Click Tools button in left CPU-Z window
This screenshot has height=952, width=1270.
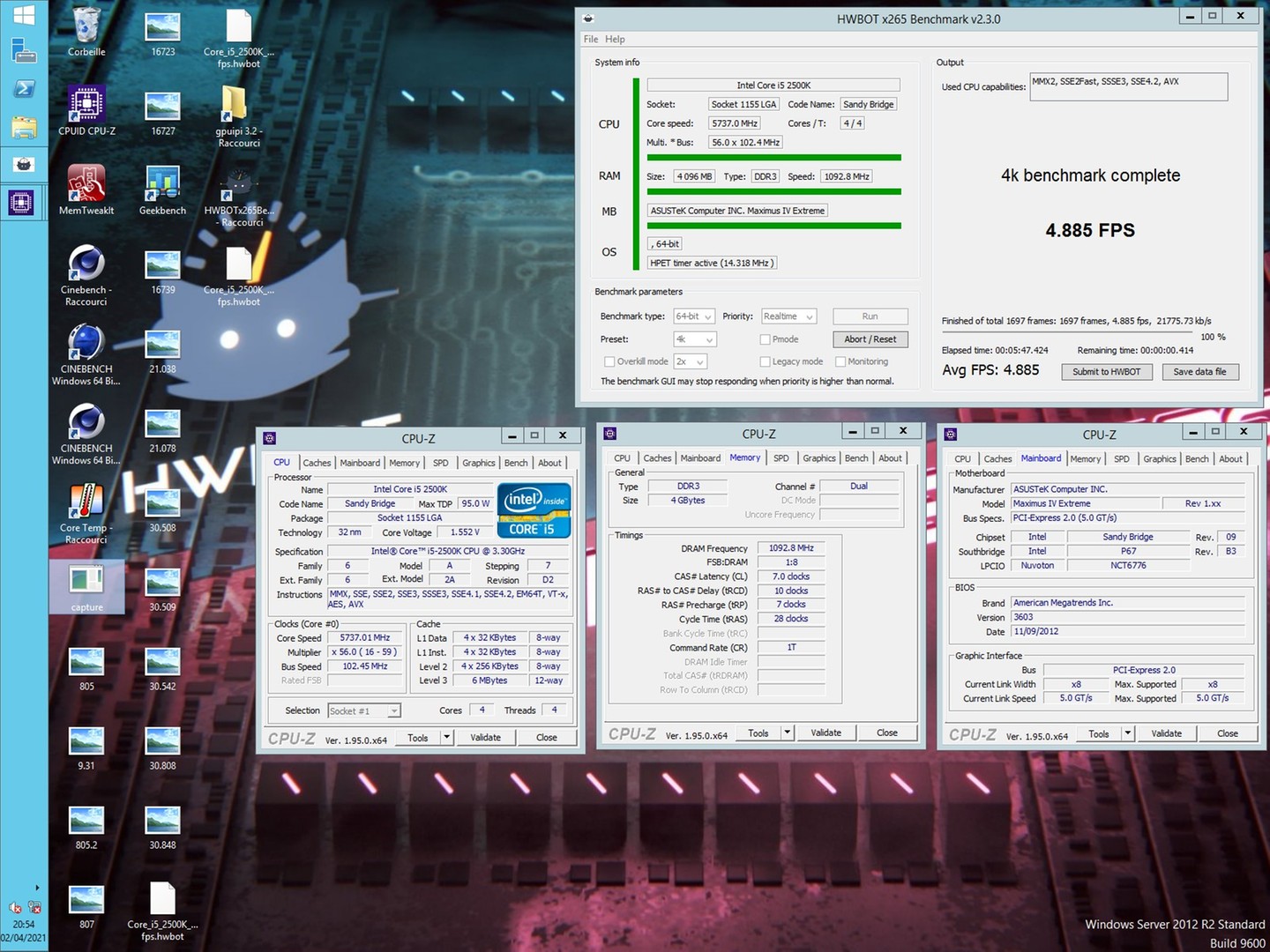[418, 738]
